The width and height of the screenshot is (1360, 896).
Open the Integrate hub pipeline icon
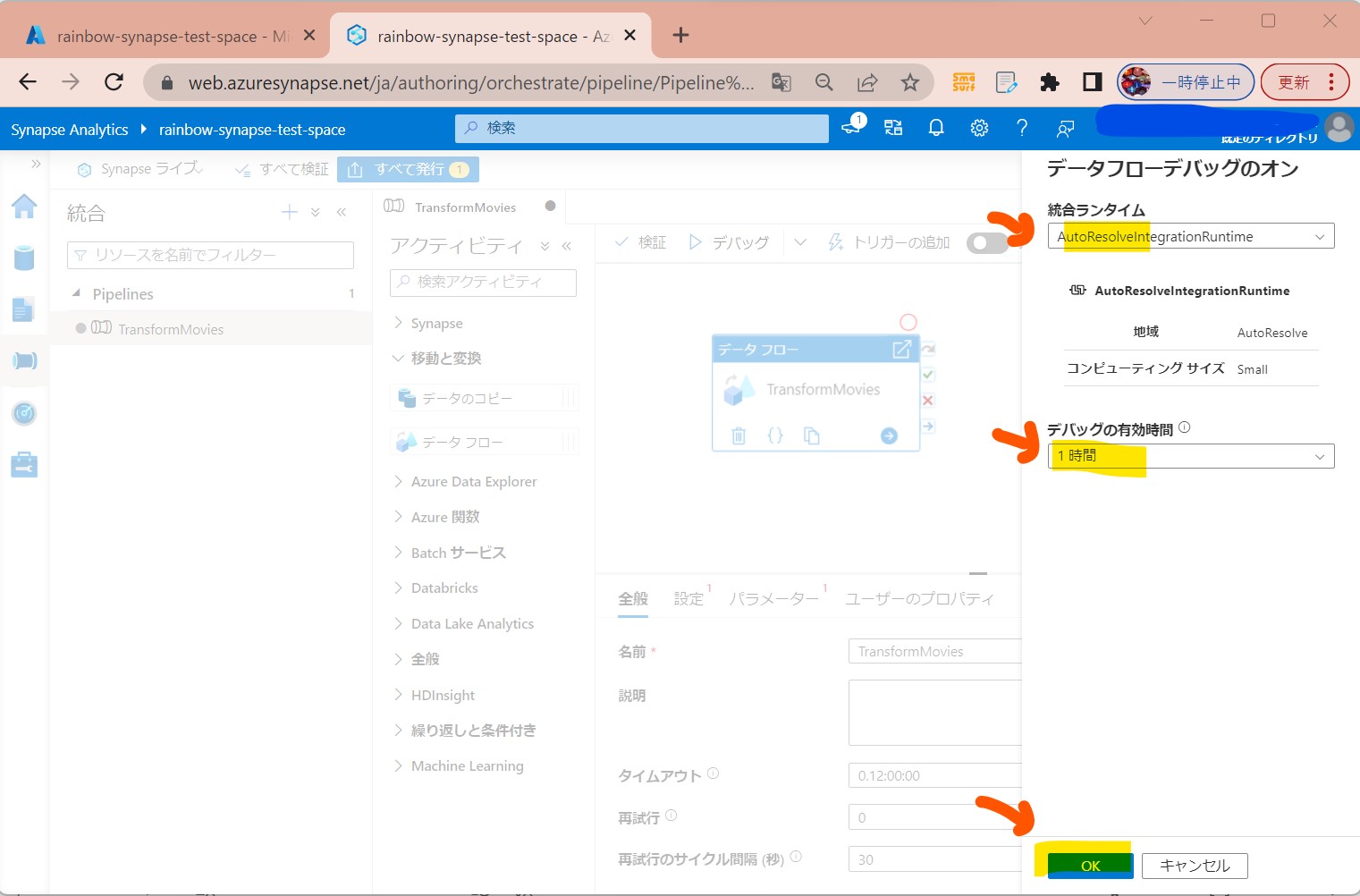coord(24,360)
